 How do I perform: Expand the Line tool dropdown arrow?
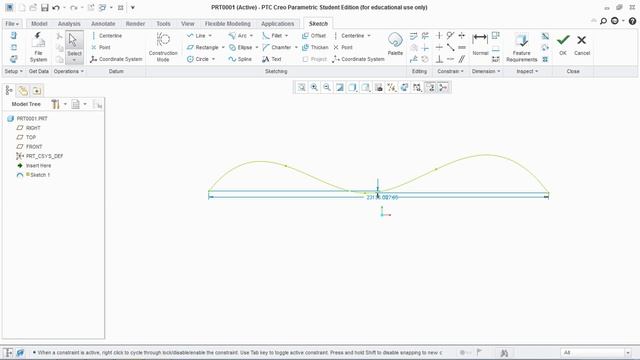coord(210,36)
